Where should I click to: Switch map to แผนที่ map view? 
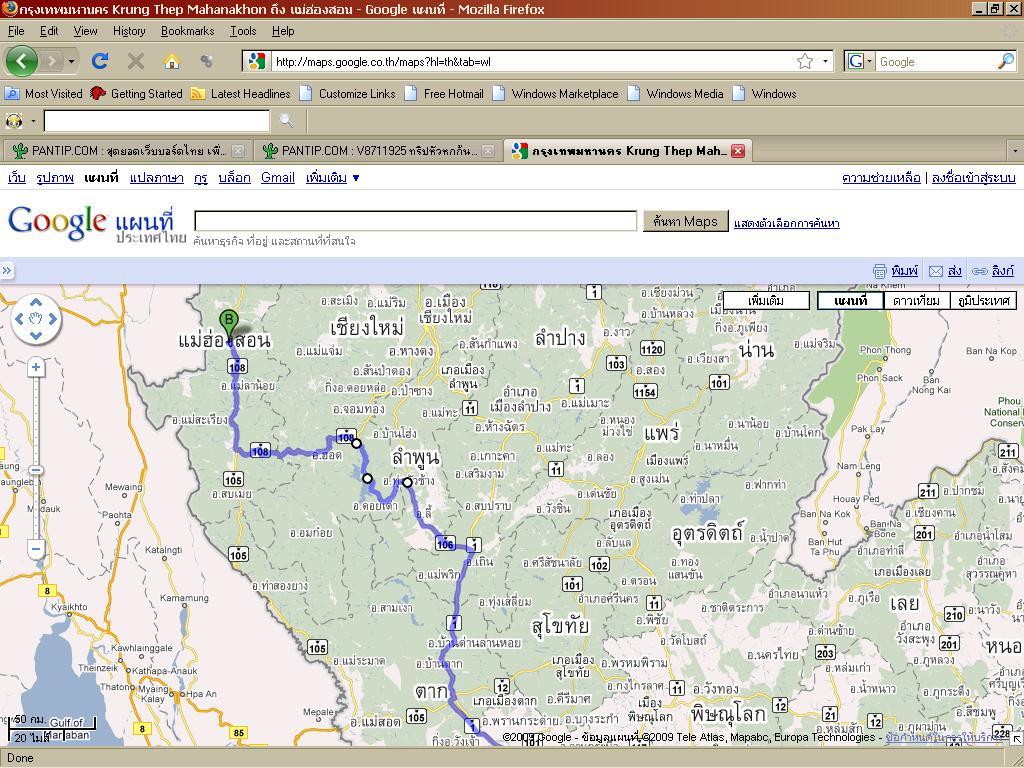(850, 300)
